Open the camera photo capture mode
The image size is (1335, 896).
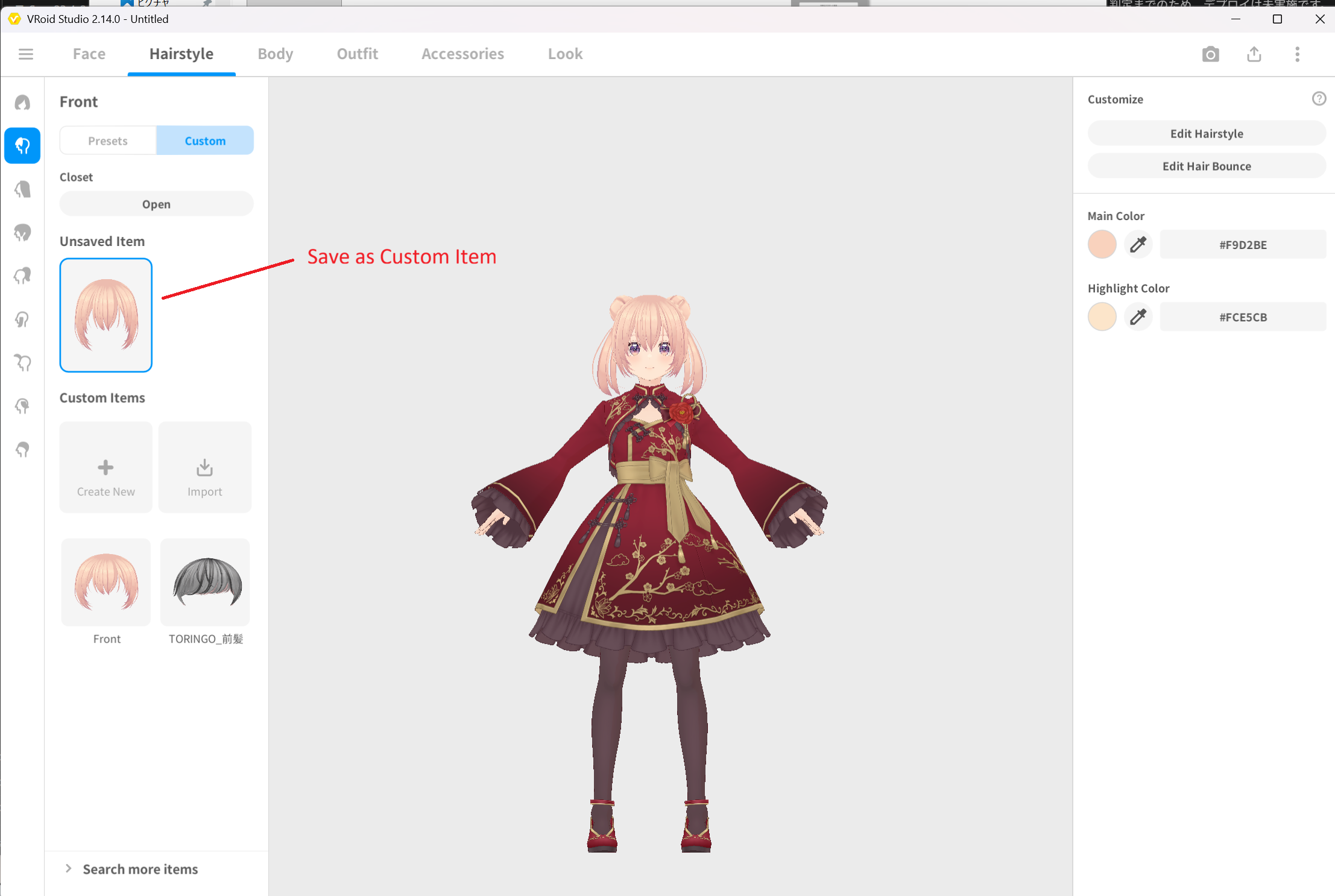[x=1210, y=54]
